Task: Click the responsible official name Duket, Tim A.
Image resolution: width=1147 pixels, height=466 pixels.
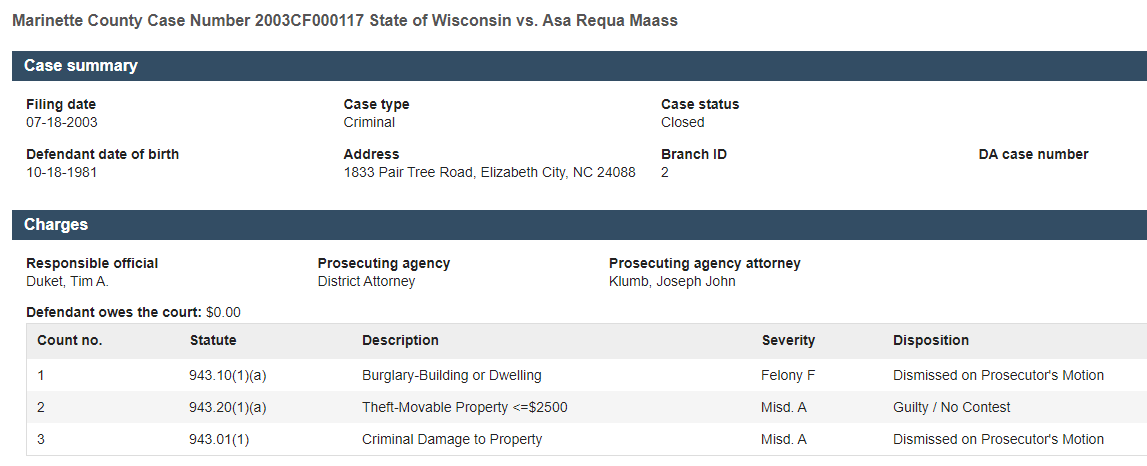Action: 67,282
